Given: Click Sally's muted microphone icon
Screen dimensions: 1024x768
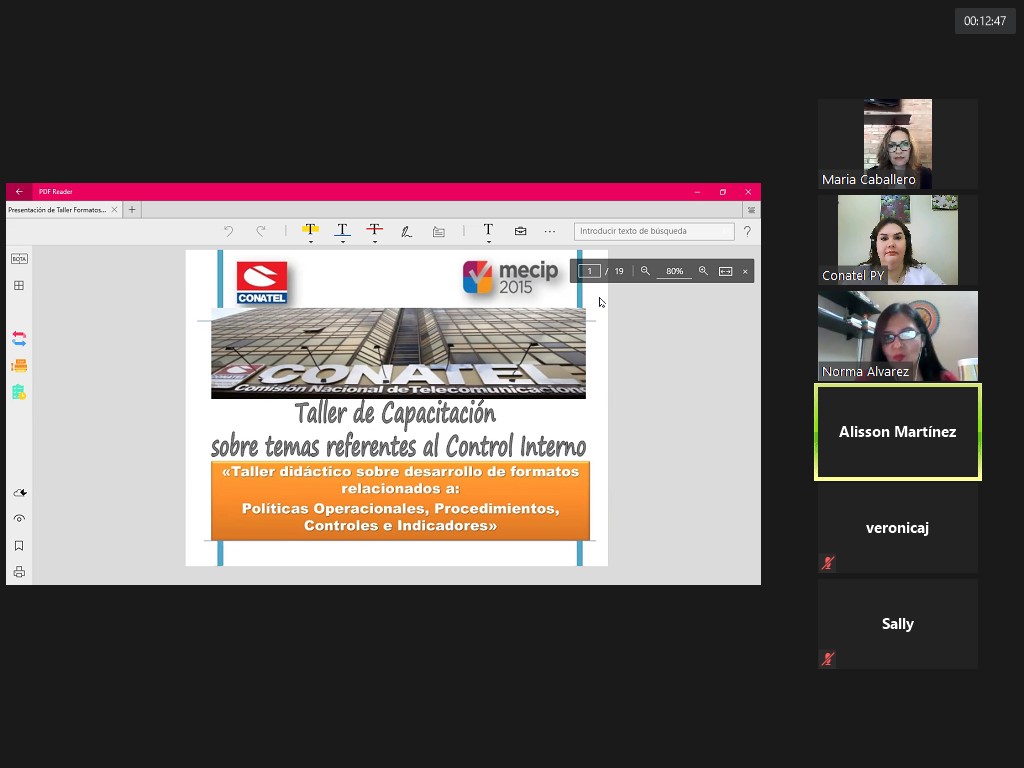Looking at the screenshot, I should [828, 659].
